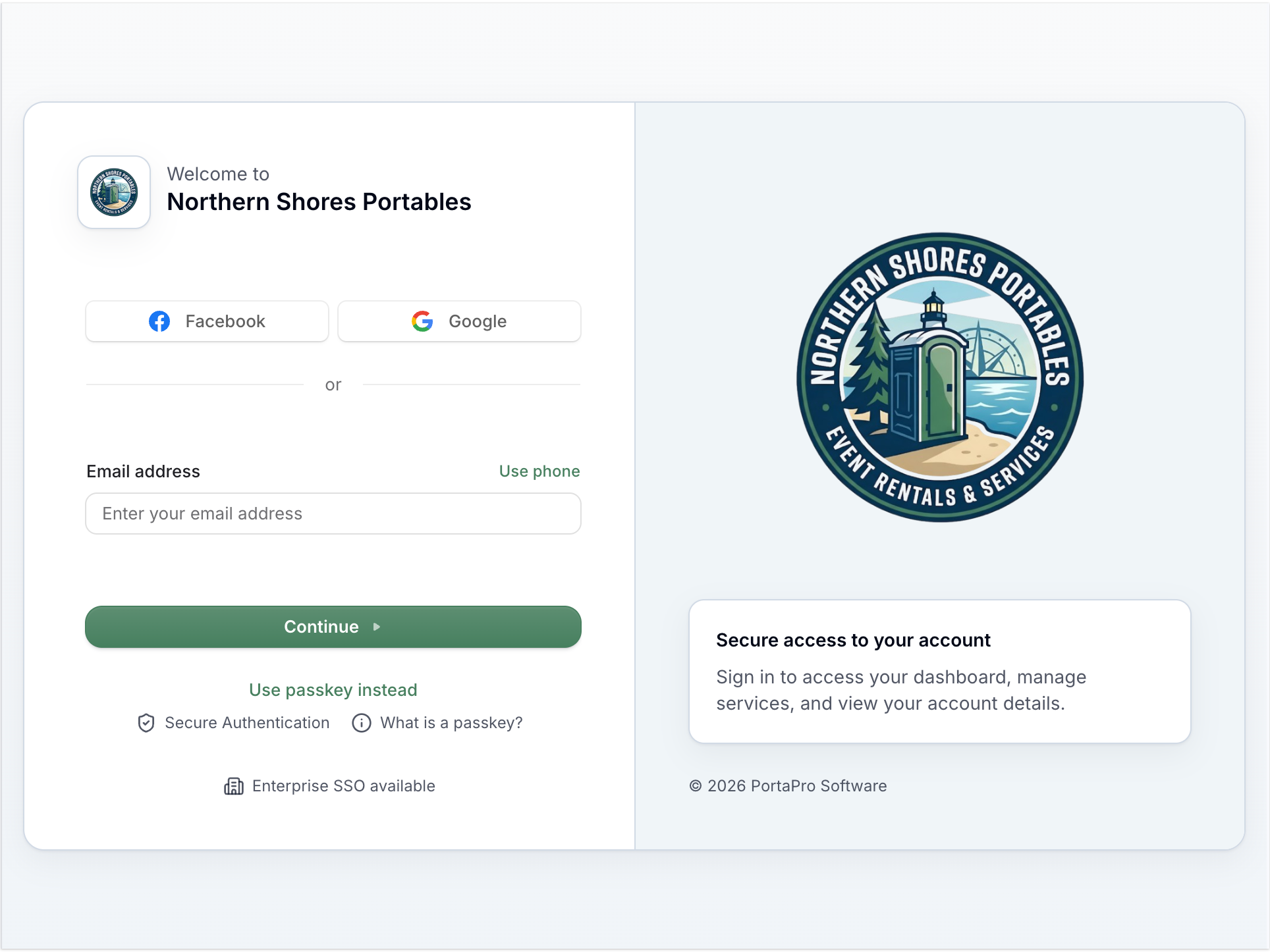Image resolution: width=1270 pixels, height=952 pixels.
Task: Sign in with Google button
Action: 459,321
